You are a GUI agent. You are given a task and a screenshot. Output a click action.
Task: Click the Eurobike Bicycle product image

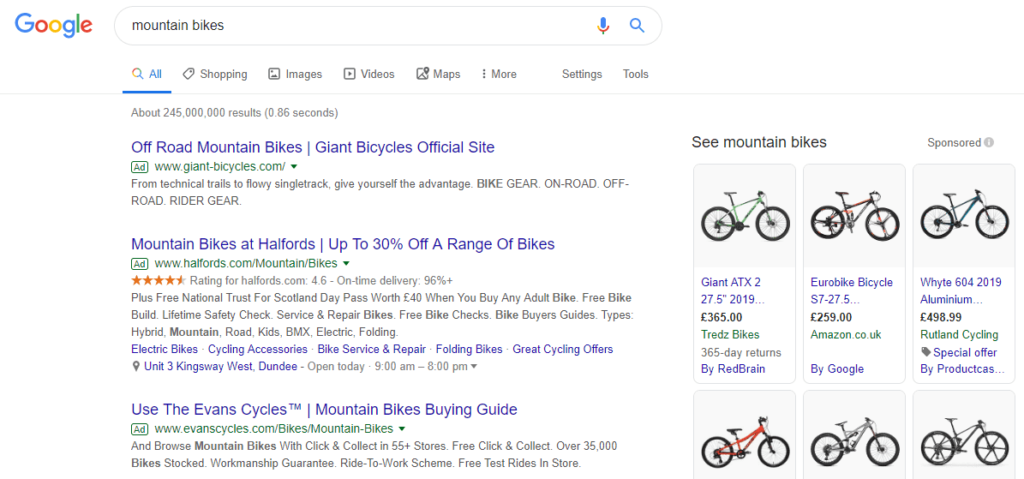(x=854, y=216)
